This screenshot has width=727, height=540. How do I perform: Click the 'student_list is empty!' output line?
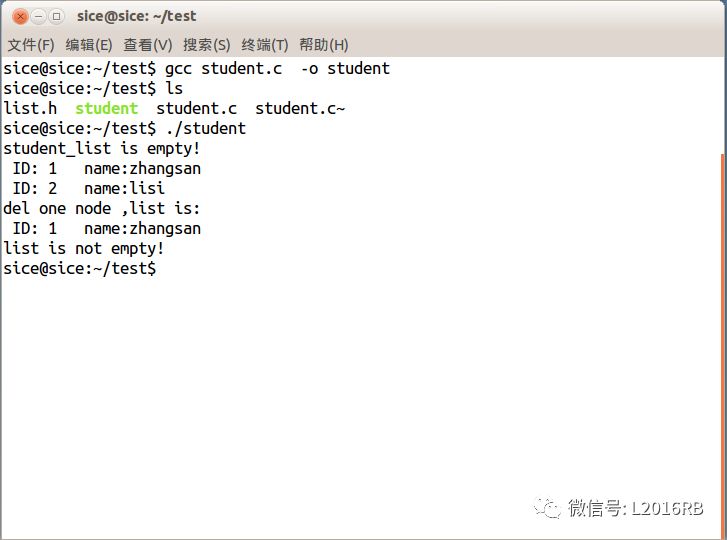[102, 148]
